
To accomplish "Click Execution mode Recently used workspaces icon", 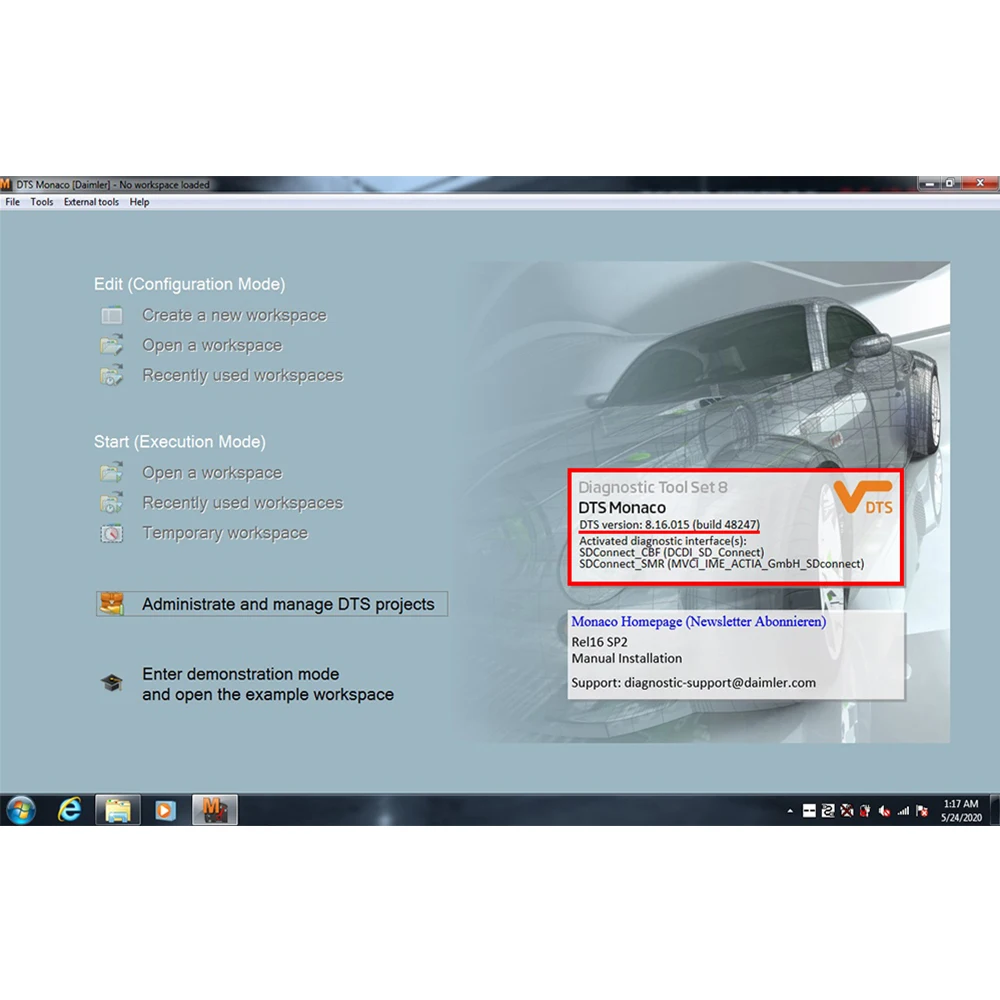I will 112,503.
